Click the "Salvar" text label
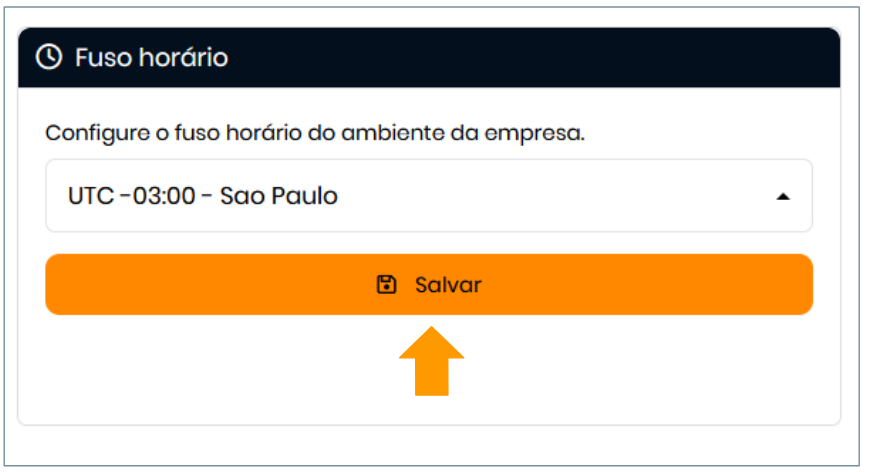873x472 pixels. tap(448, 285)
